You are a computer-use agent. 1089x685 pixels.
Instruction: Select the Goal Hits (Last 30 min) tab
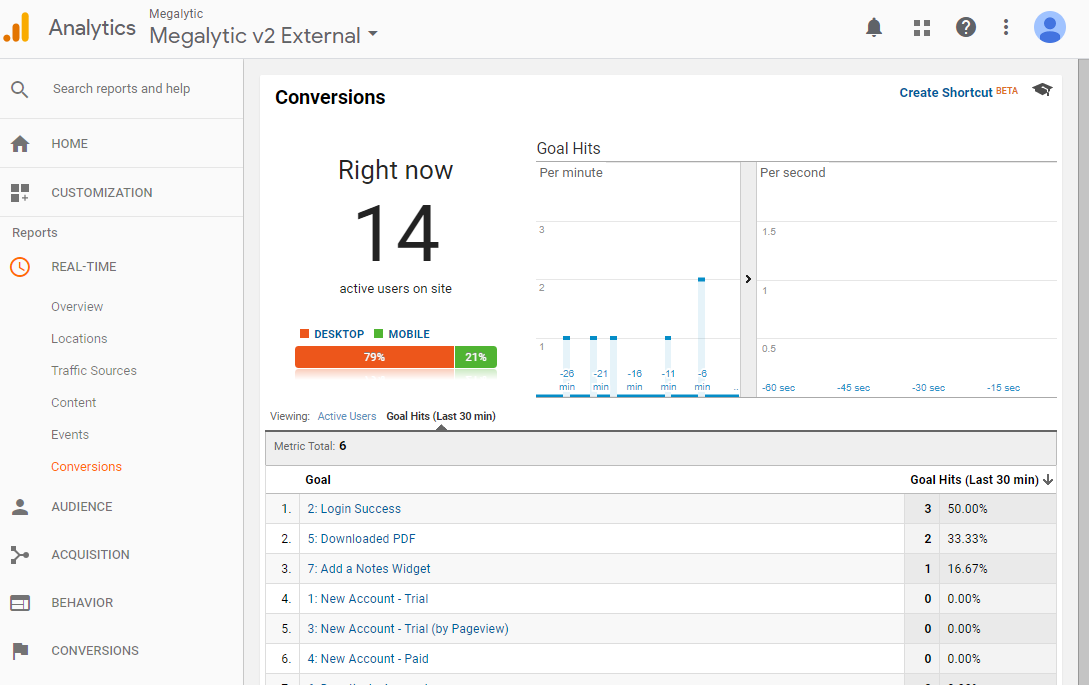pos(440,416)
